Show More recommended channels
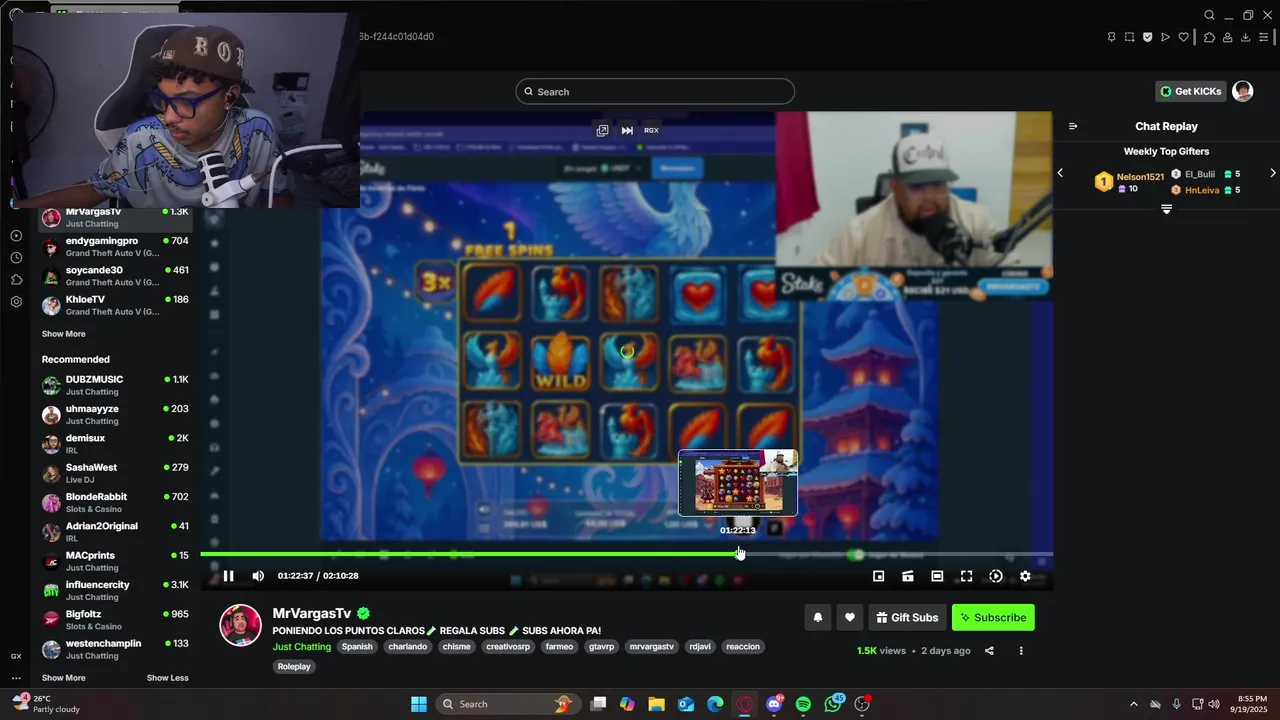Image resolution: width=1280 pixels, height=720 pixels. point(63,678)
